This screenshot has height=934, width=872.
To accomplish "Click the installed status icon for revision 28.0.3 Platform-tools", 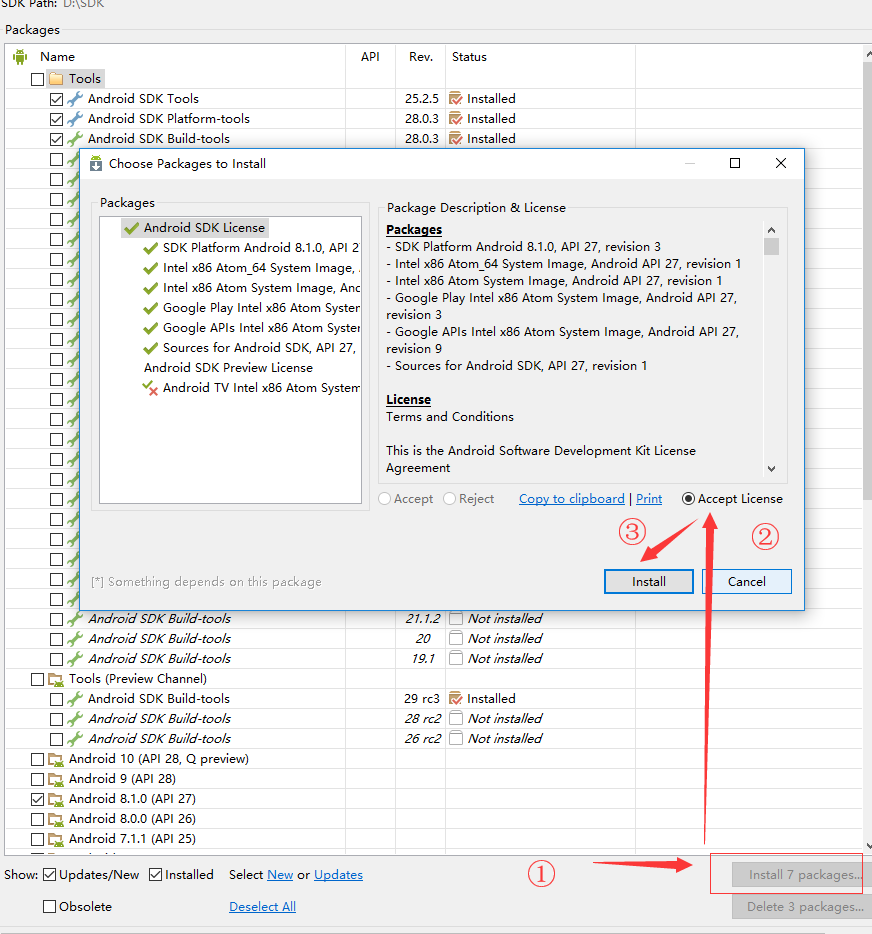I will tap(456, 119).
